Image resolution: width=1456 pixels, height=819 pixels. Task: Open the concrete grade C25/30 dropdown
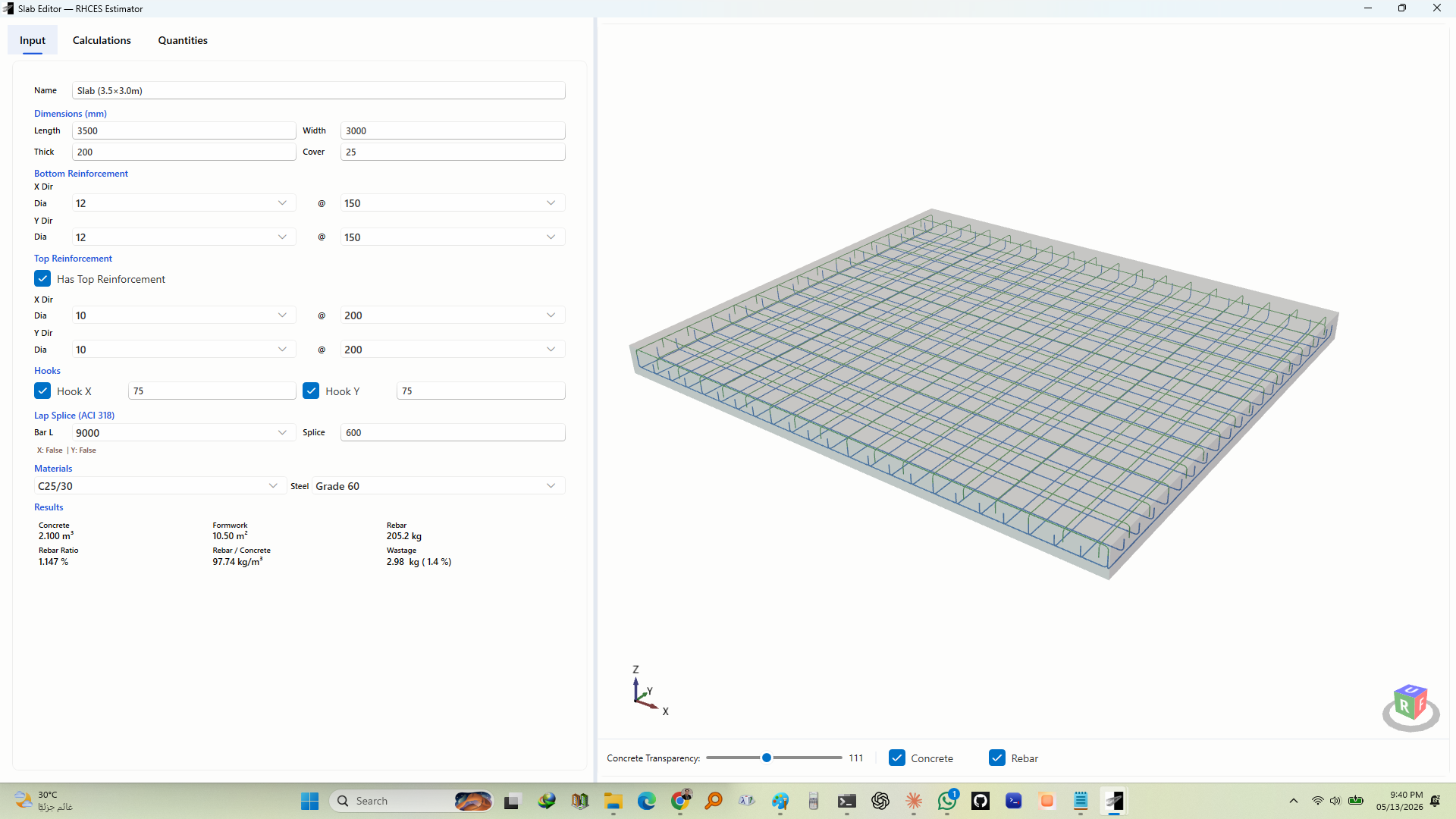[x=160, y=486]
